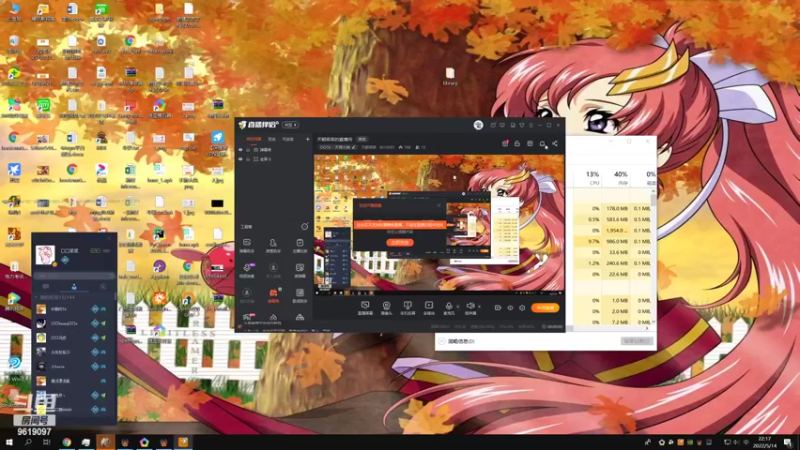Click the orange start streaming button

pos(545,308)
